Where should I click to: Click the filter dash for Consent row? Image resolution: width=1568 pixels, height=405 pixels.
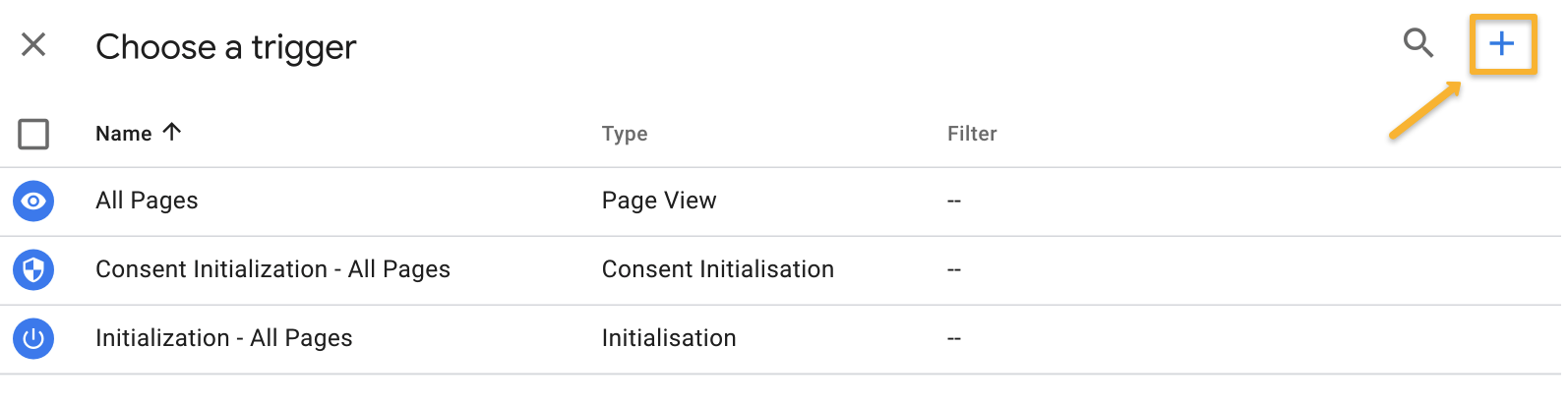click(953, 270)
